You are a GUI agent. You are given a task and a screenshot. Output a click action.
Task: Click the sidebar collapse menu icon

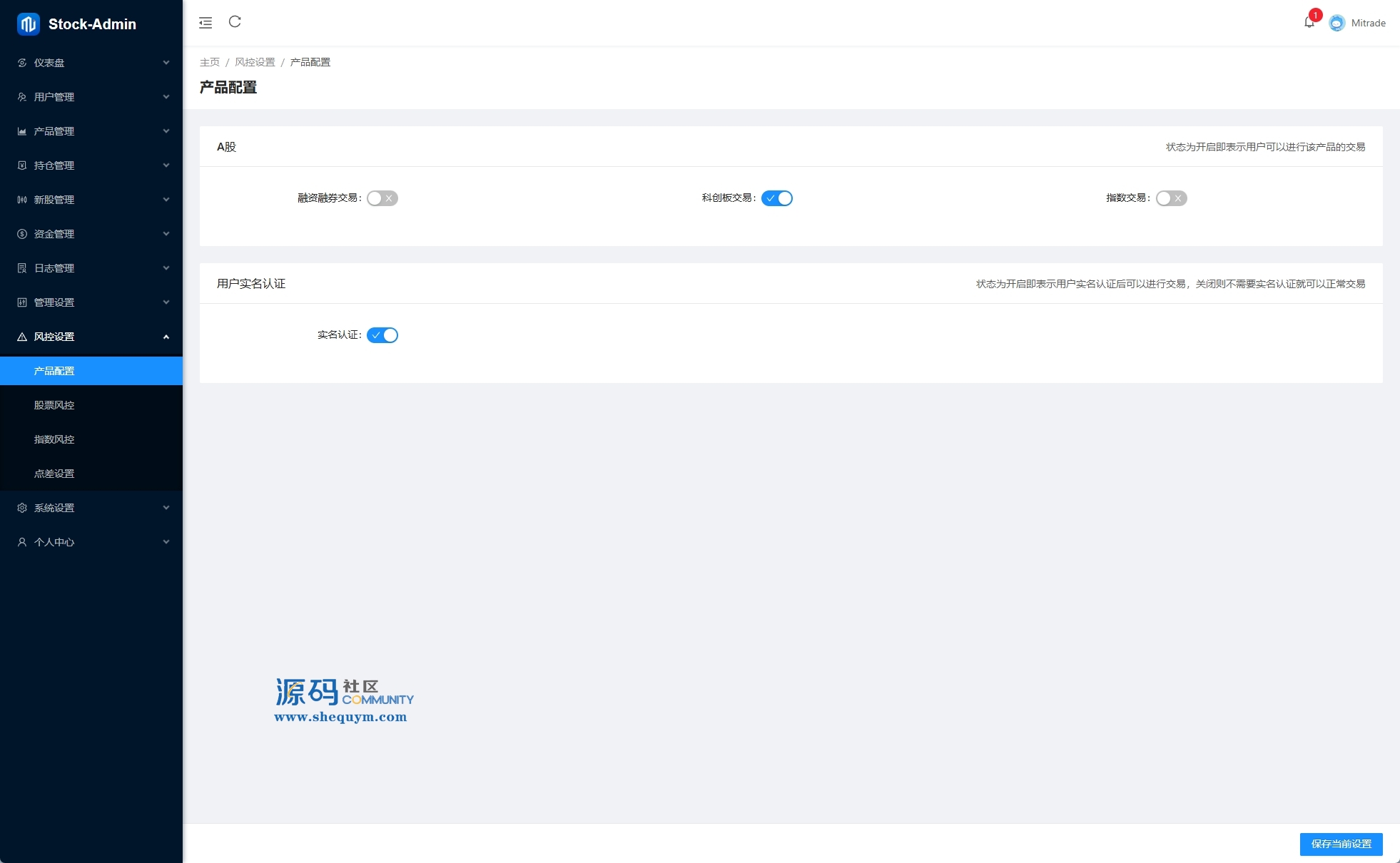(x=206, y=23)
